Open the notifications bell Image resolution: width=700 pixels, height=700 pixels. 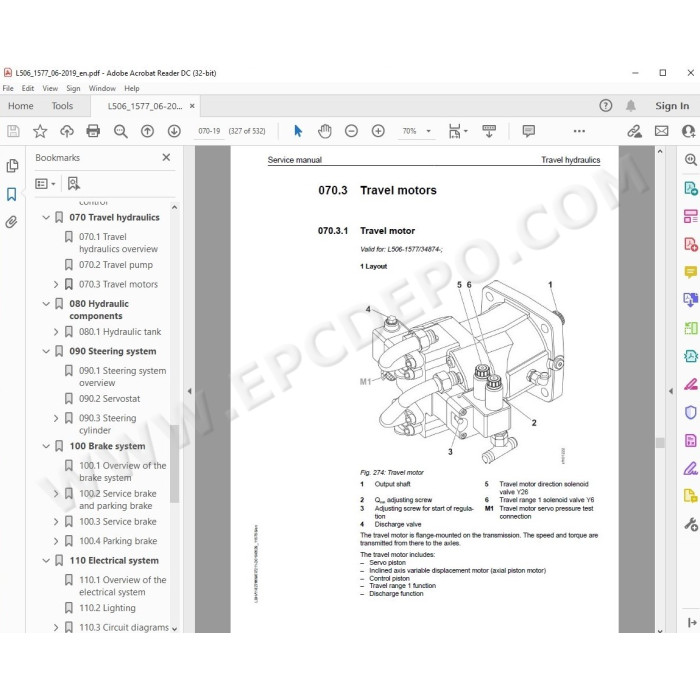coord(631,106)
